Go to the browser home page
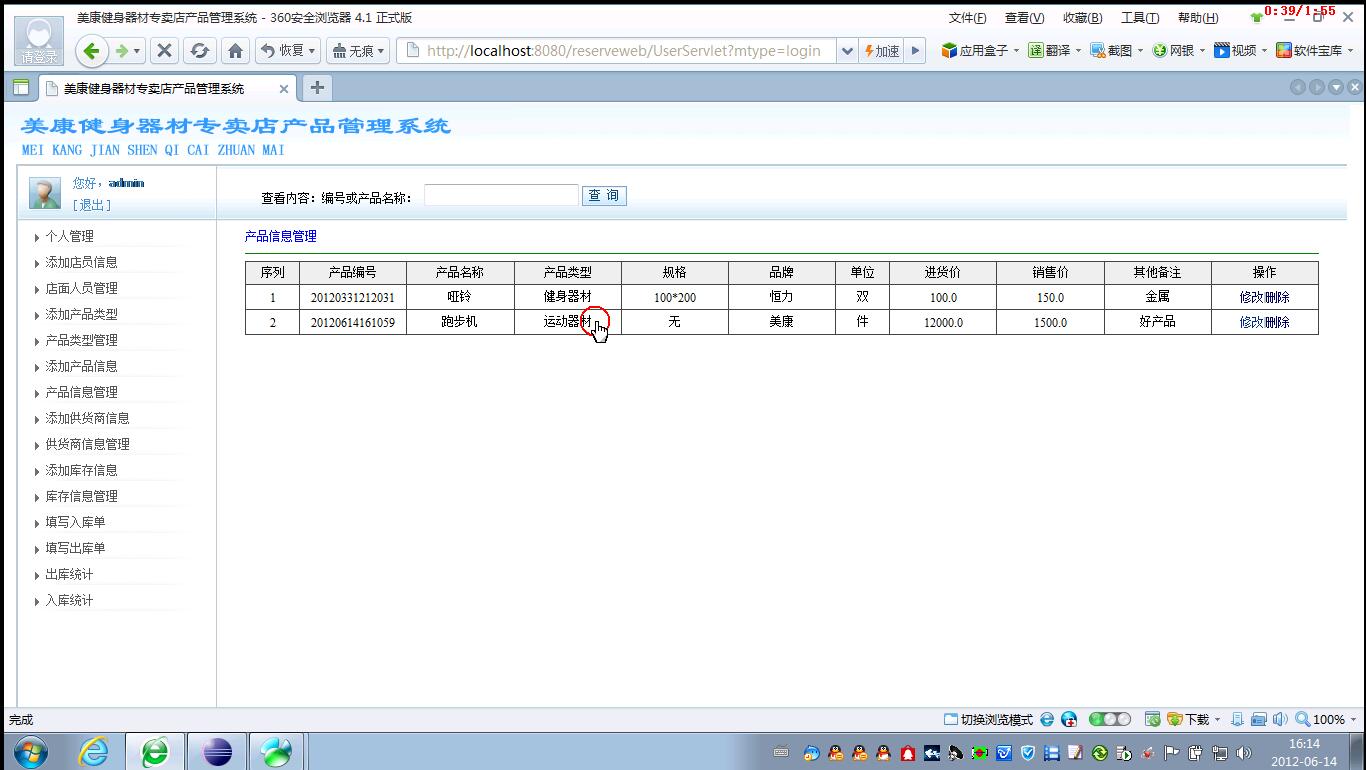The width and height of the screenshot is (1366, 770). tap(235, 51)
